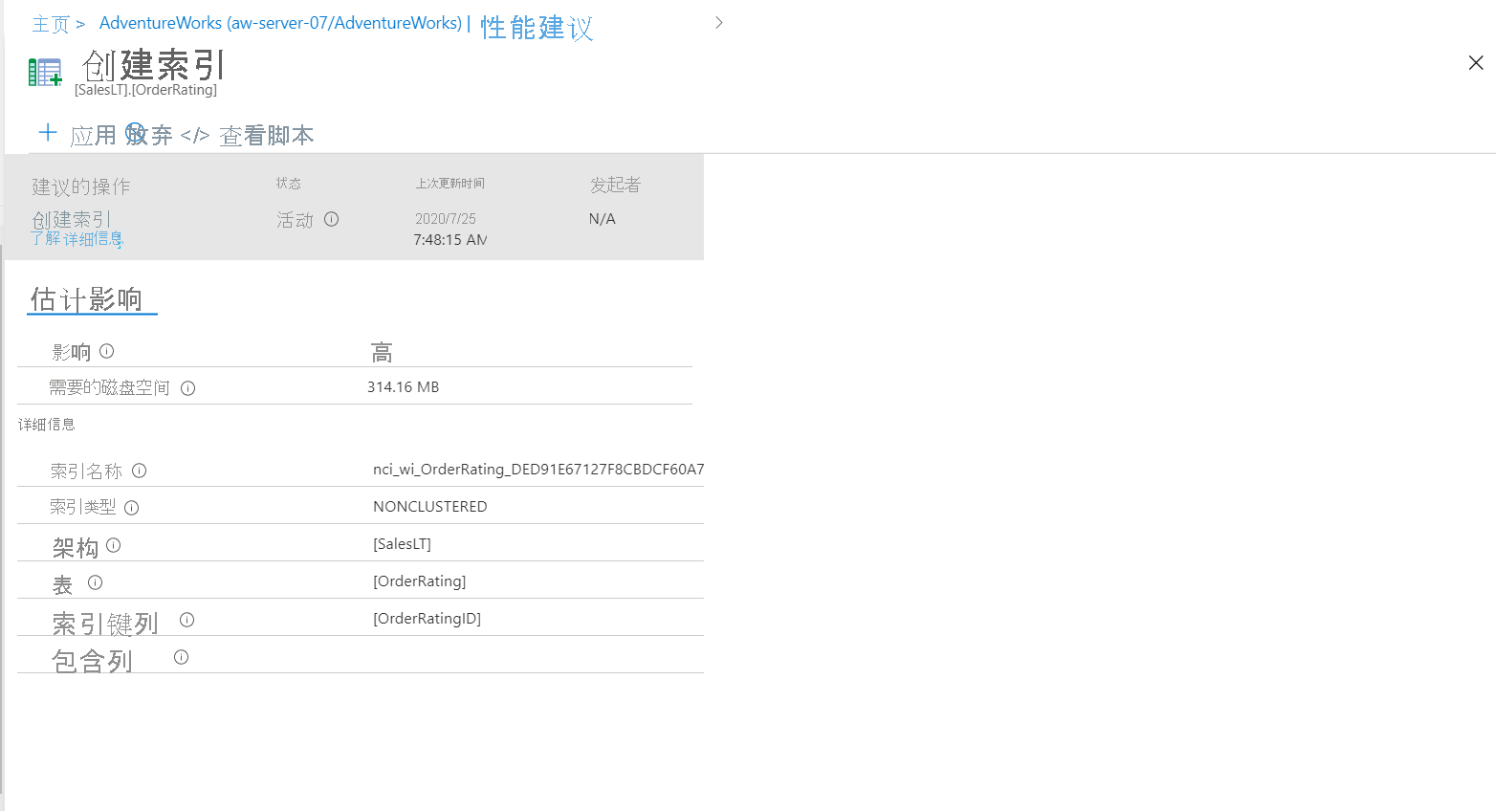Screen dimensions: 1512x811
Task: Click the plus icon beside 应用
Action: coord(48,132)
